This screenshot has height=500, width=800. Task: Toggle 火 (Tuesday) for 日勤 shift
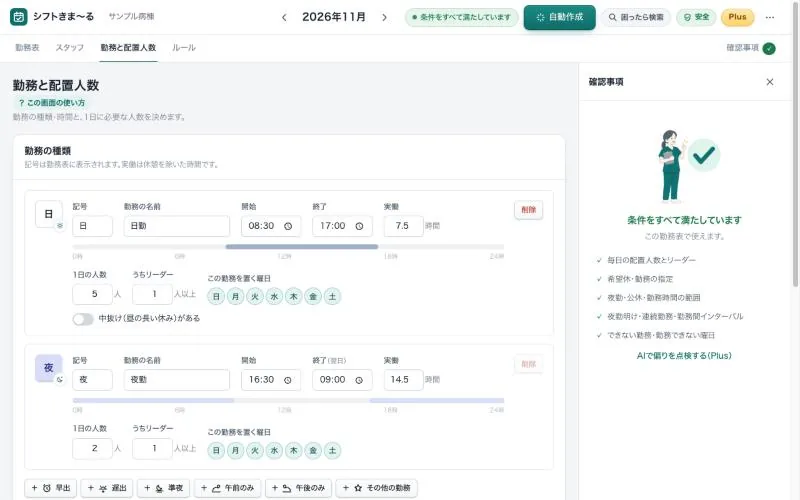click(255, 296)
